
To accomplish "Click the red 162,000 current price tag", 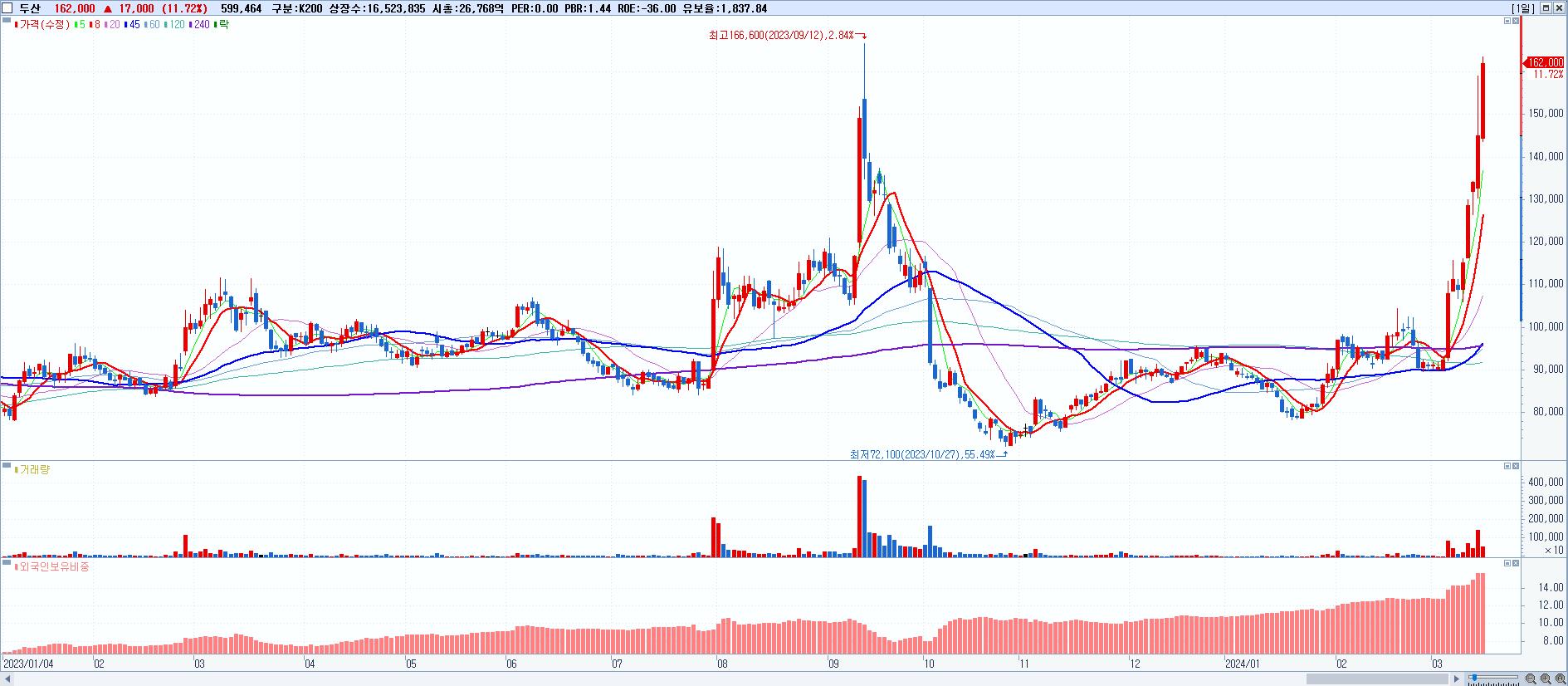I will 1544,62.
